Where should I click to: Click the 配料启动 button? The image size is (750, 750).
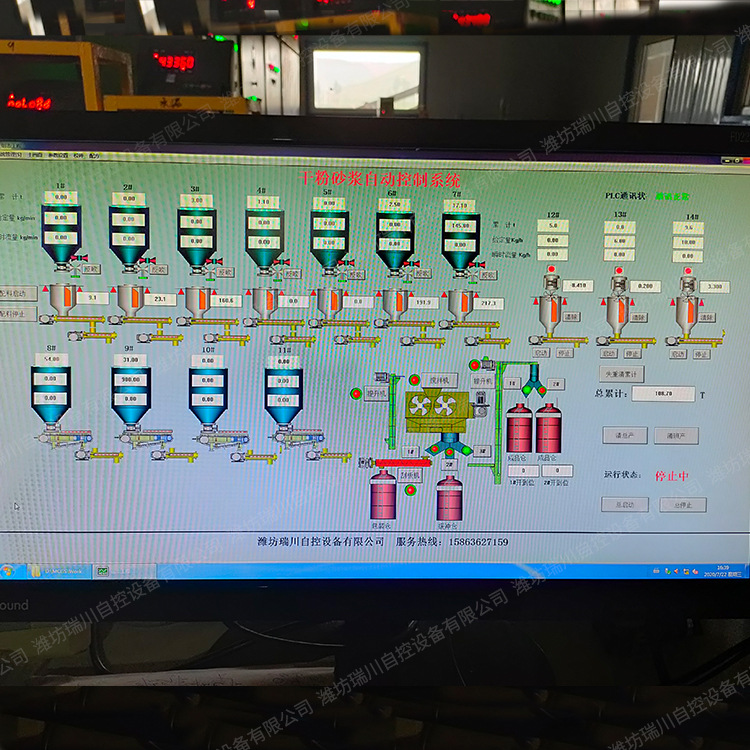tap(17, 293)
